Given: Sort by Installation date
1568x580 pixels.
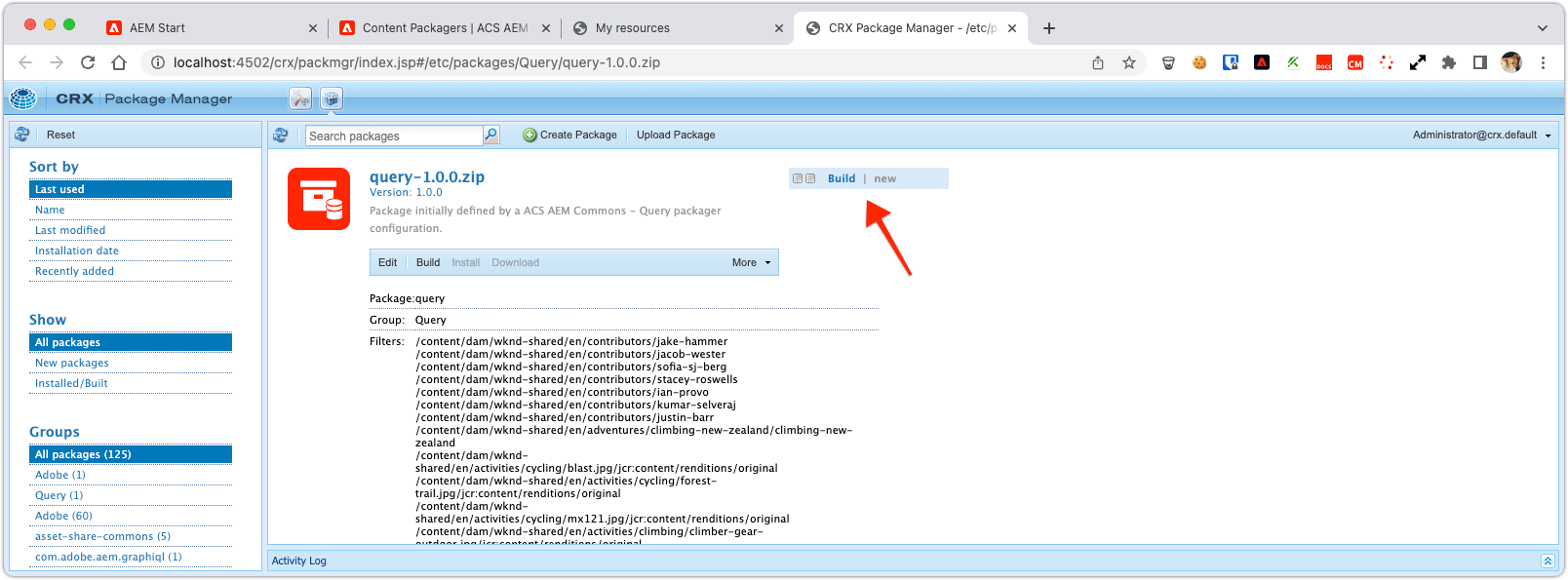Looking at the screenshot, I should (x=131, y=251).
